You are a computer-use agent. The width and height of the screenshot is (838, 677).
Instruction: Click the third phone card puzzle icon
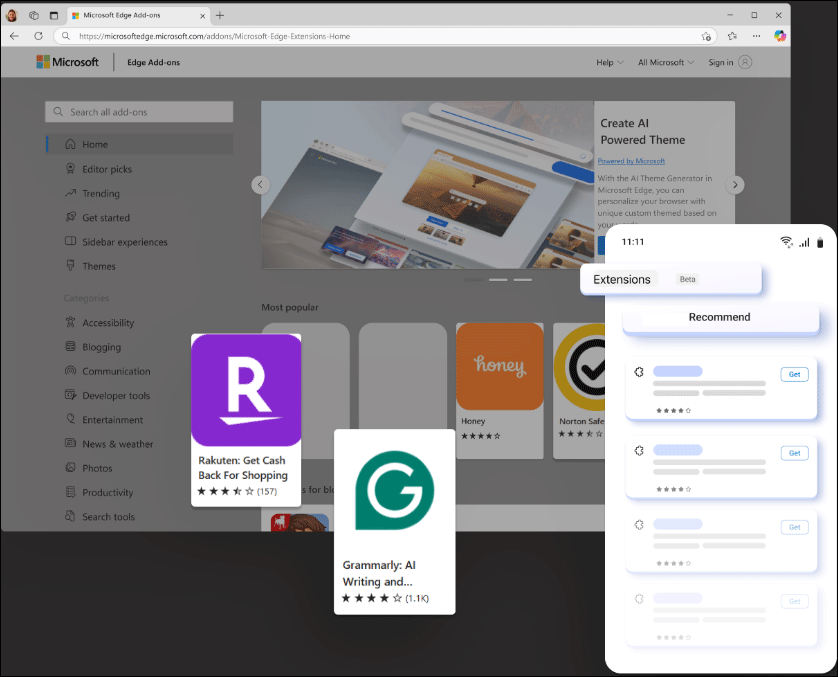click(639, 525)
